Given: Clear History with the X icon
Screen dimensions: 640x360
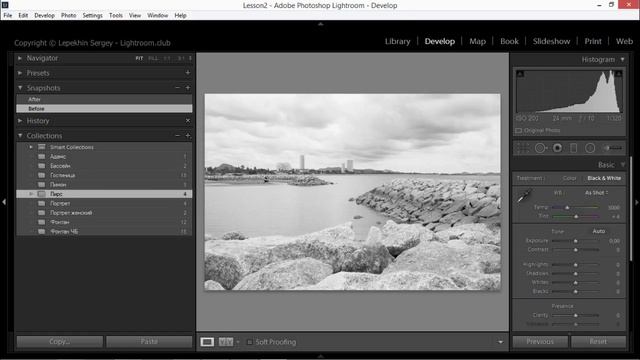Looking at the screenshot, I should tap(188, 121).
